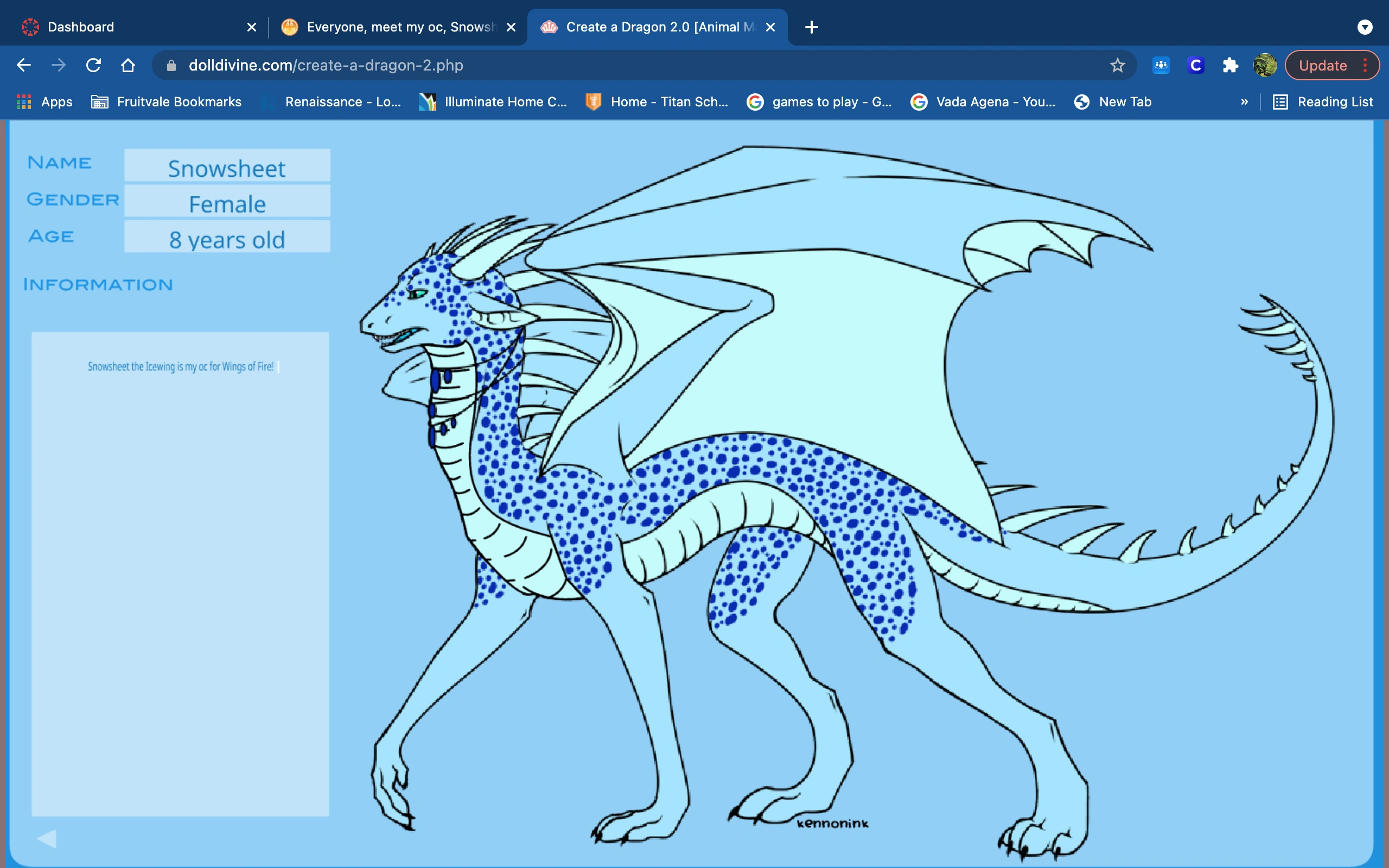Bookmark this page with the star icon
This screenshot has height=868, width=1389.
point(1117,65)
